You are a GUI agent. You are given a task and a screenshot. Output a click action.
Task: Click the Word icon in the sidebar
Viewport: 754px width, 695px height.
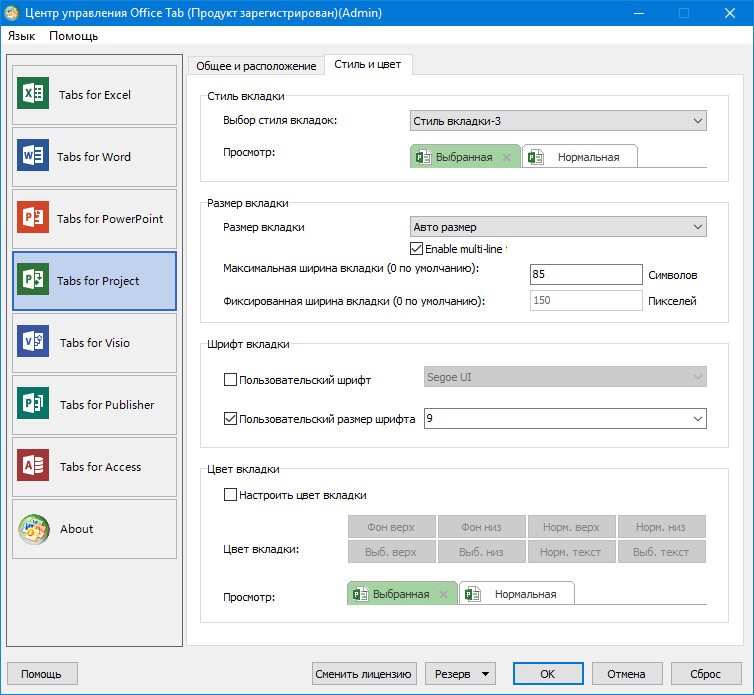(33, 157)
